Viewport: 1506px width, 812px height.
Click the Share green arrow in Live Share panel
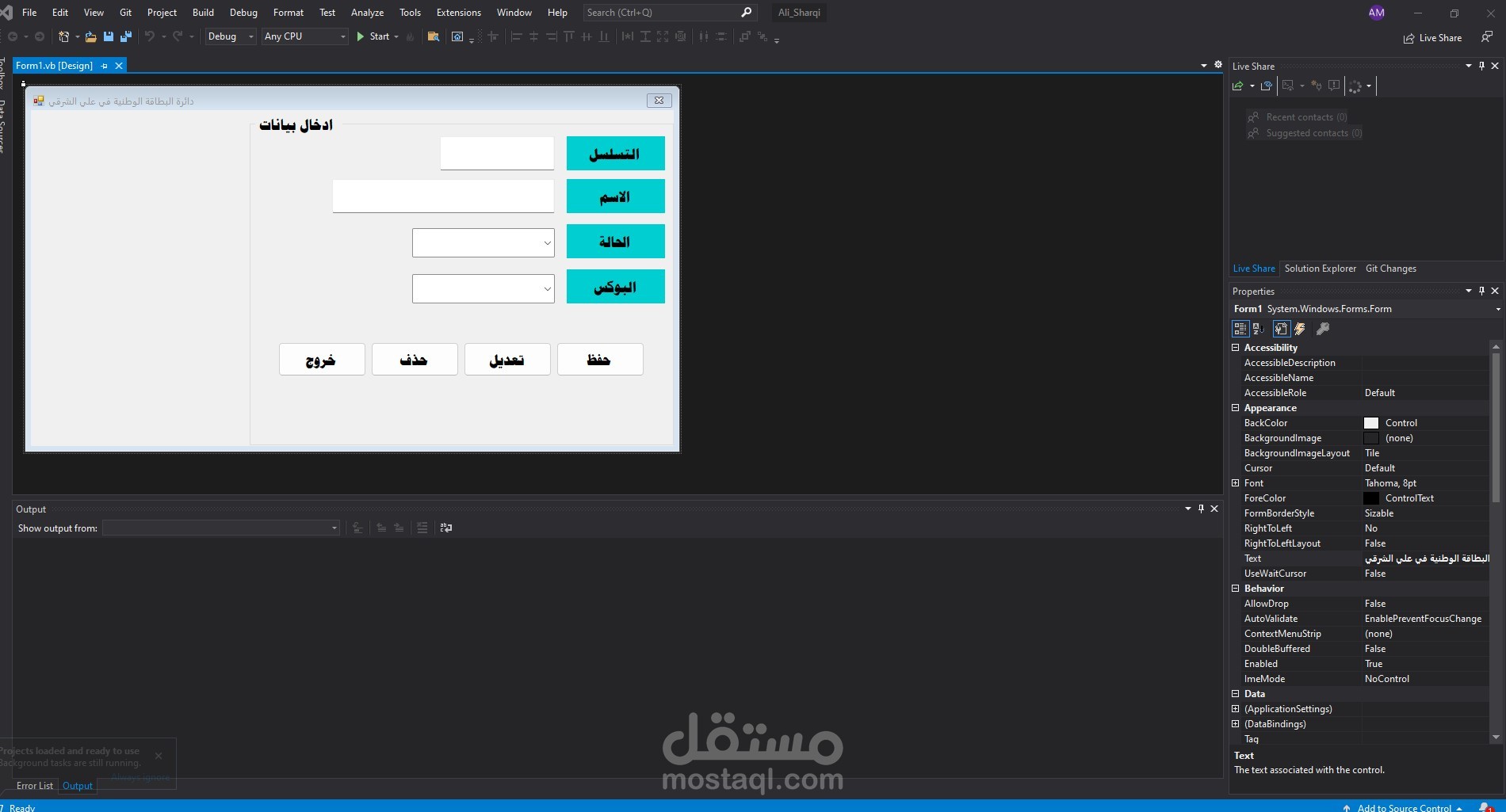tap(1238, 86)
